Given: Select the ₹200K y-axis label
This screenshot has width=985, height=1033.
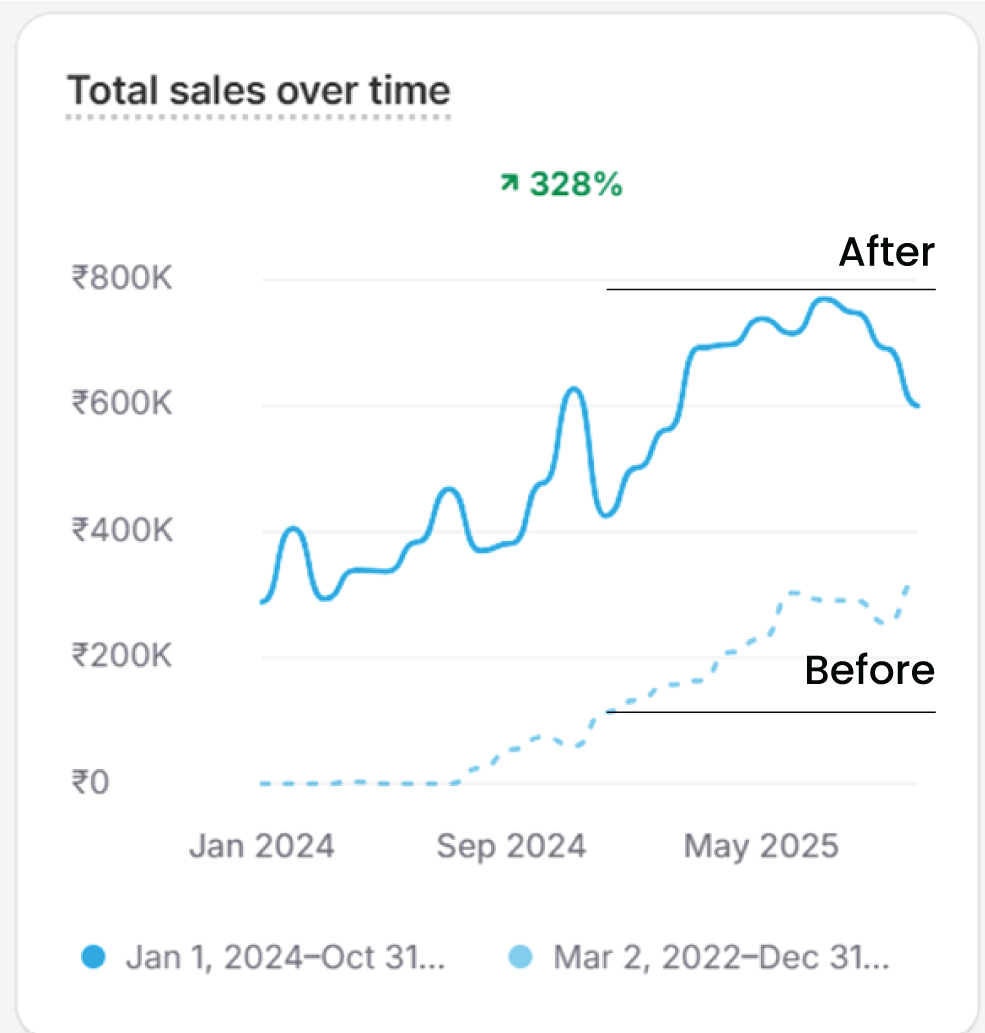Looking at the screenshot, I should 121,656.
